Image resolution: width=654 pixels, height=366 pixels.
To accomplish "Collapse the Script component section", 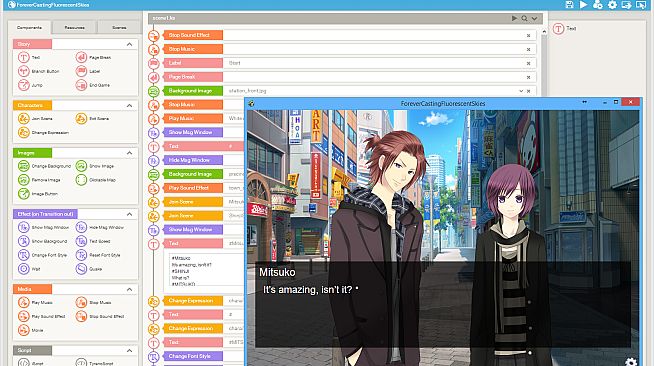I will tap(129, 351).
